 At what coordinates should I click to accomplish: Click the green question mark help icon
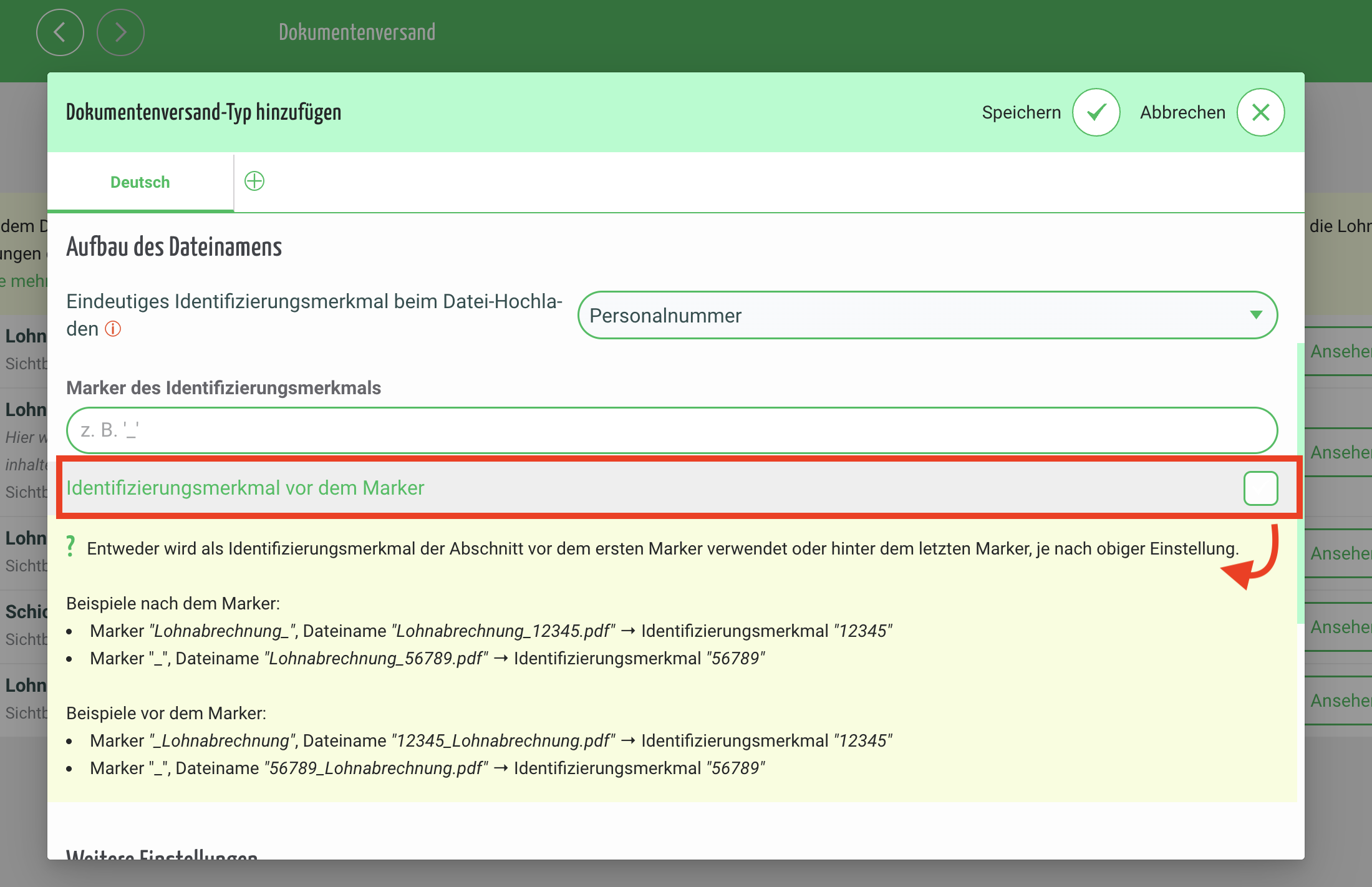coord(71,546)
